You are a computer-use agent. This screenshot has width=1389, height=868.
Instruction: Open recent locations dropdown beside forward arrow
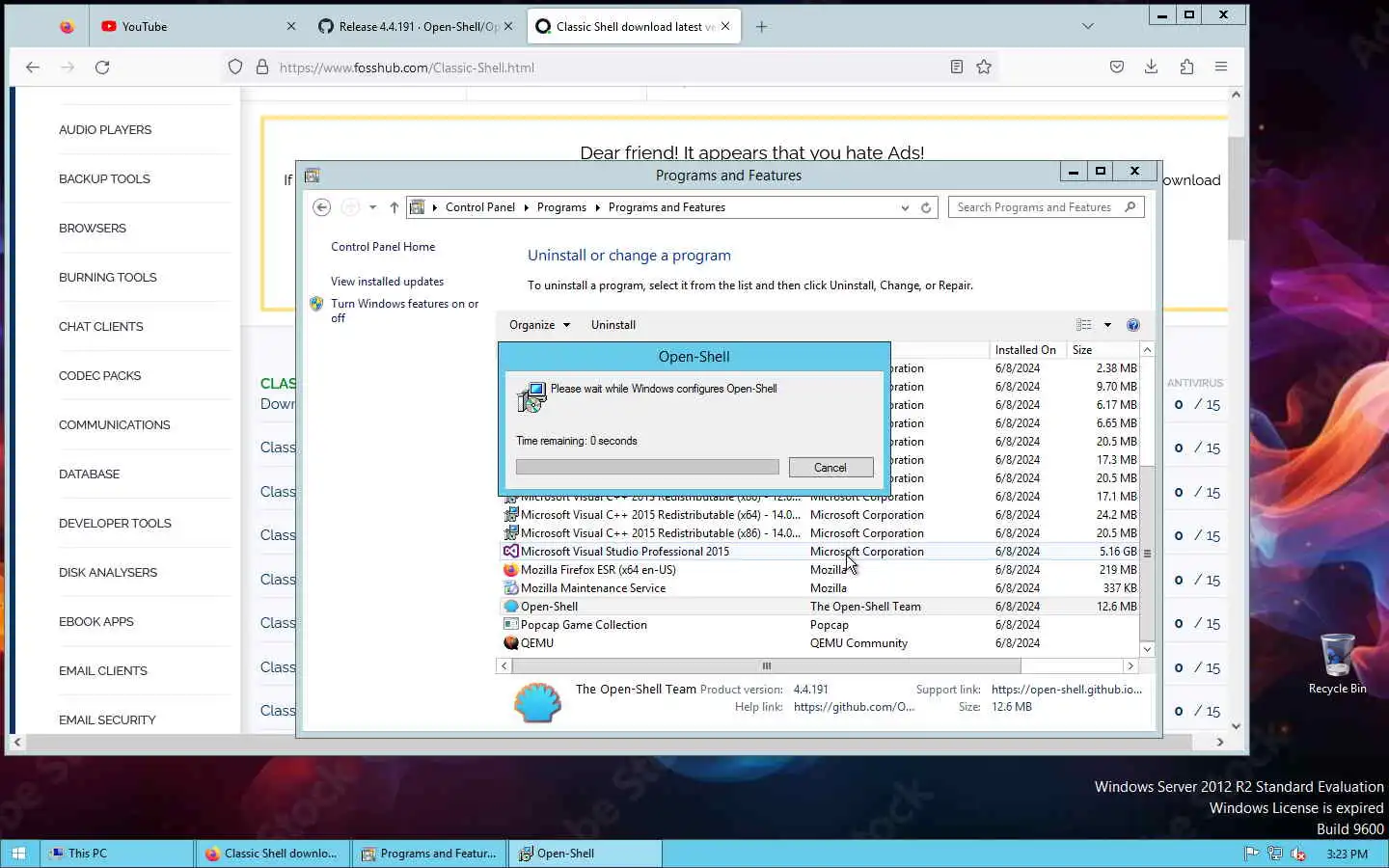(372, 207)
